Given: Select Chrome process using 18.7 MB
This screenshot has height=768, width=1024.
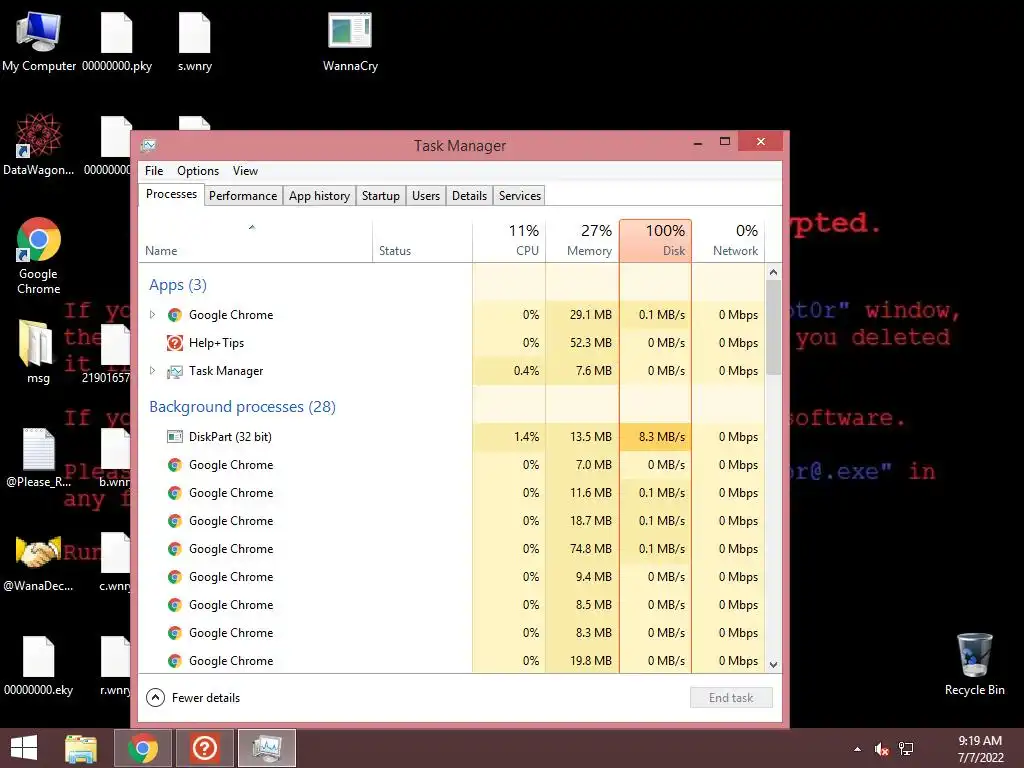Looking at the screenshot, I should [451, 520].
